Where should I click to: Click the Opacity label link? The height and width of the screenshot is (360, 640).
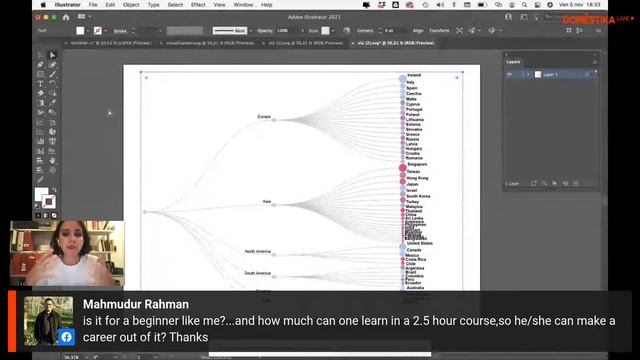coord(265,31)
